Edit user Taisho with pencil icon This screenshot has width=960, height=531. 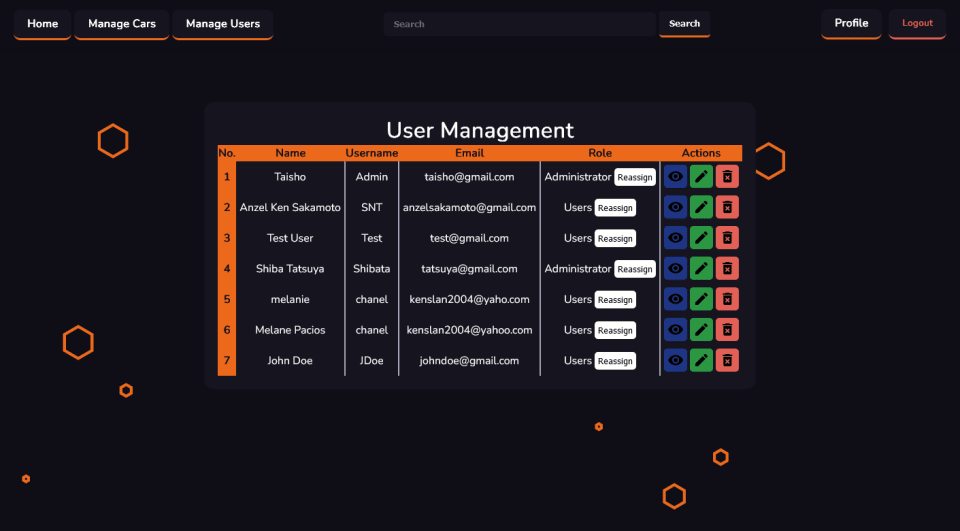(701, 176)
